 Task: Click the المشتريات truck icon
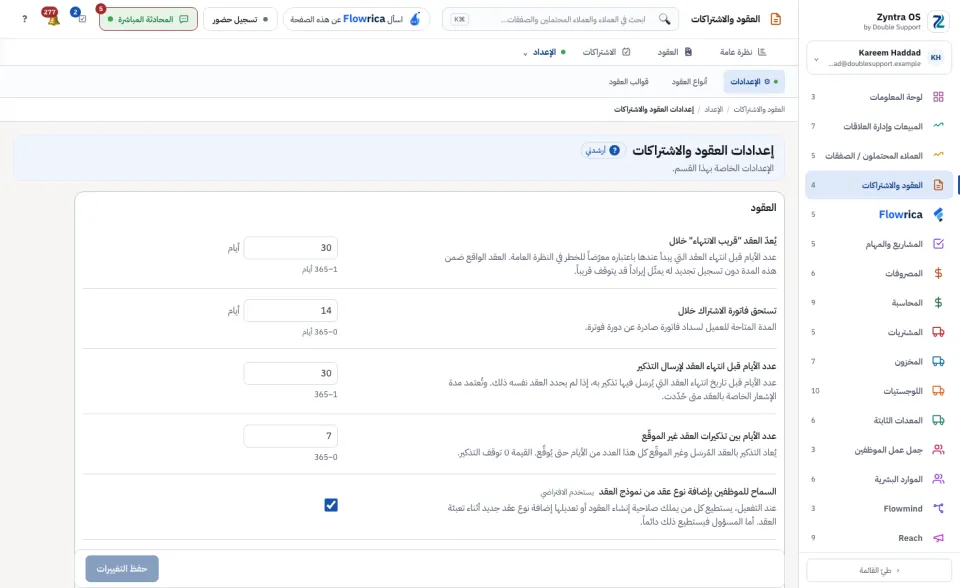point(938,332)
